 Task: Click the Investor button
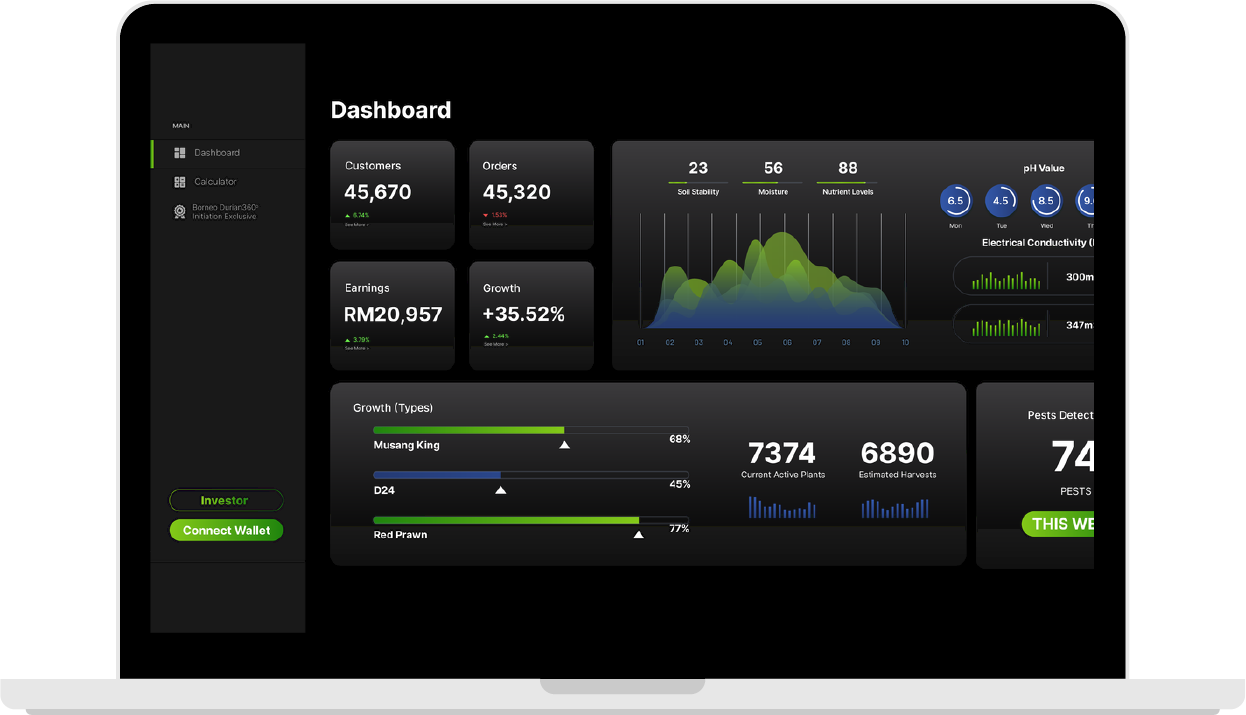coord(226,501)
